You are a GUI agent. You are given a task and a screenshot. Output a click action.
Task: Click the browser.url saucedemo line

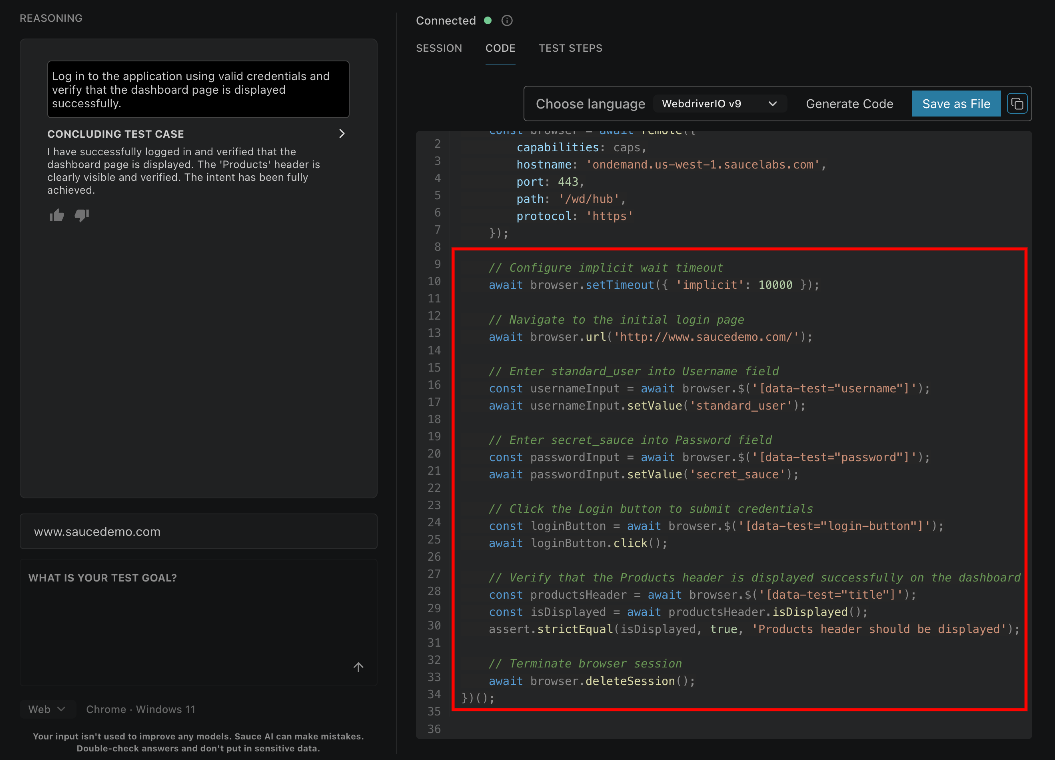(651, 337)
